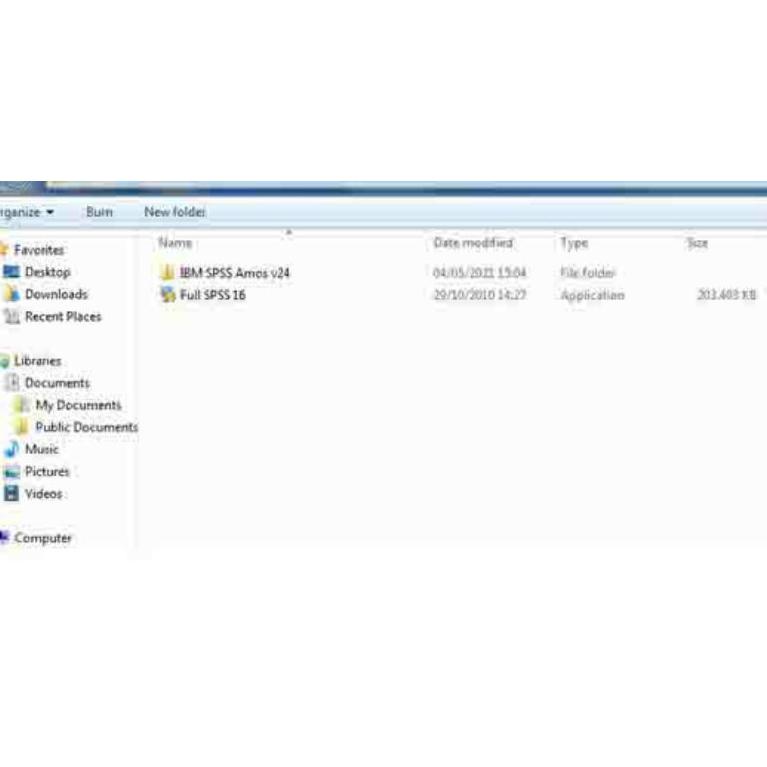
Task: Open Favorites in navigation pane
Action: pos(39,250)
